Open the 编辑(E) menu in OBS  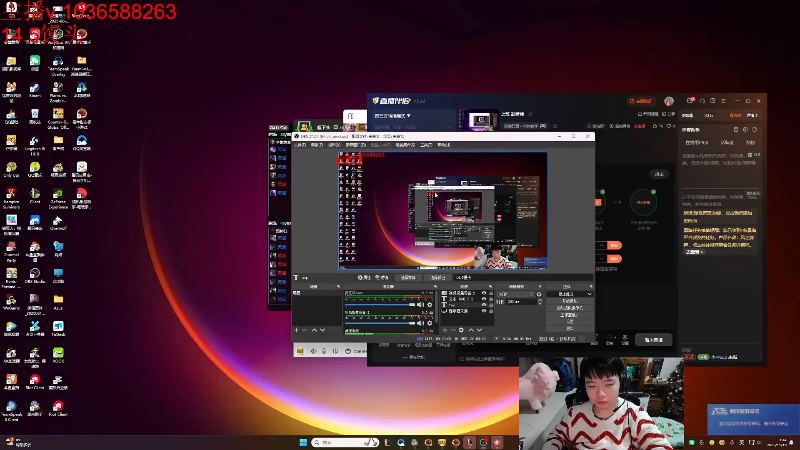click(317, 145)
